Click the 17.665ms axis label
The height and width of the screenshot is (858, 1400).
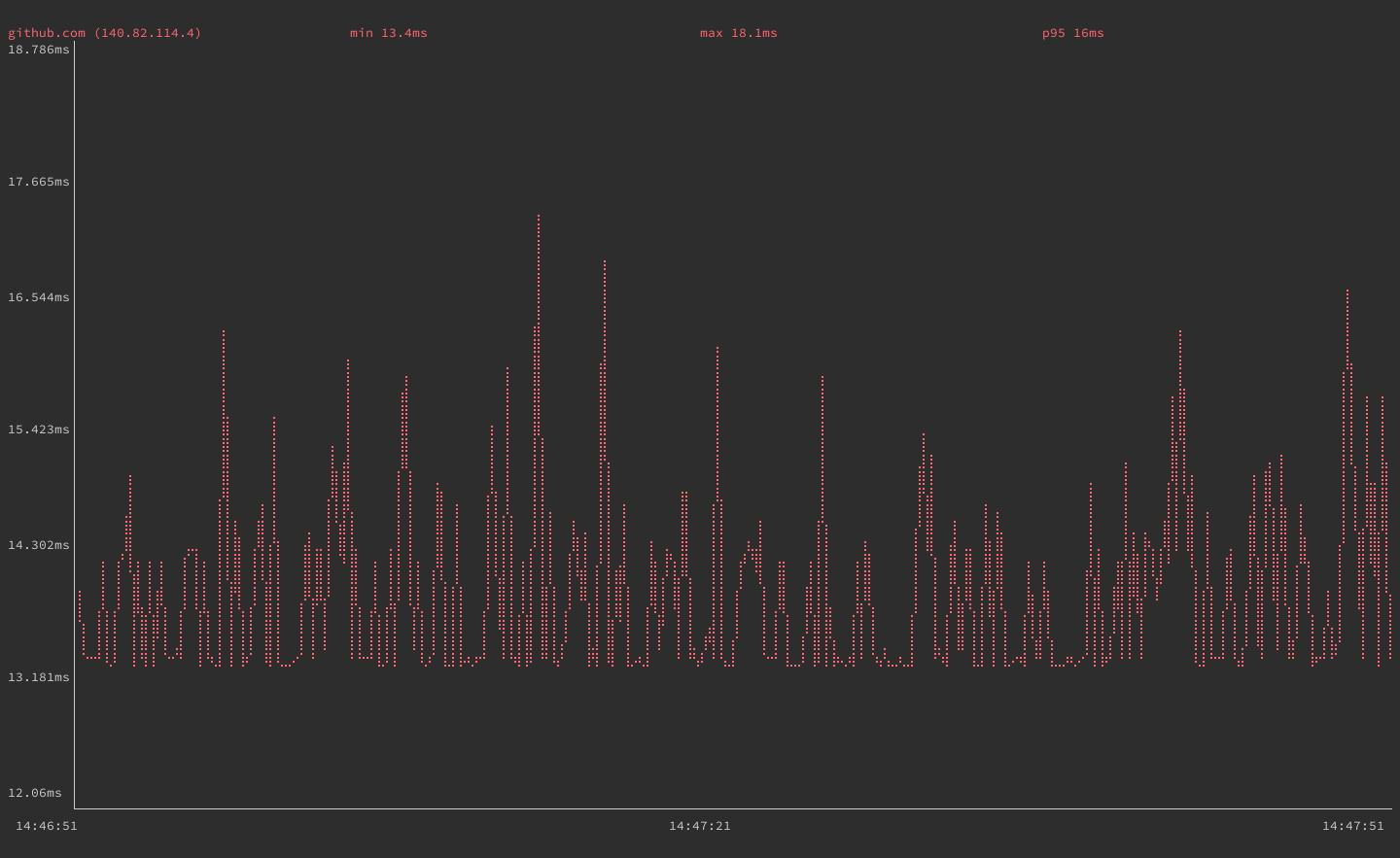[38, 182]
